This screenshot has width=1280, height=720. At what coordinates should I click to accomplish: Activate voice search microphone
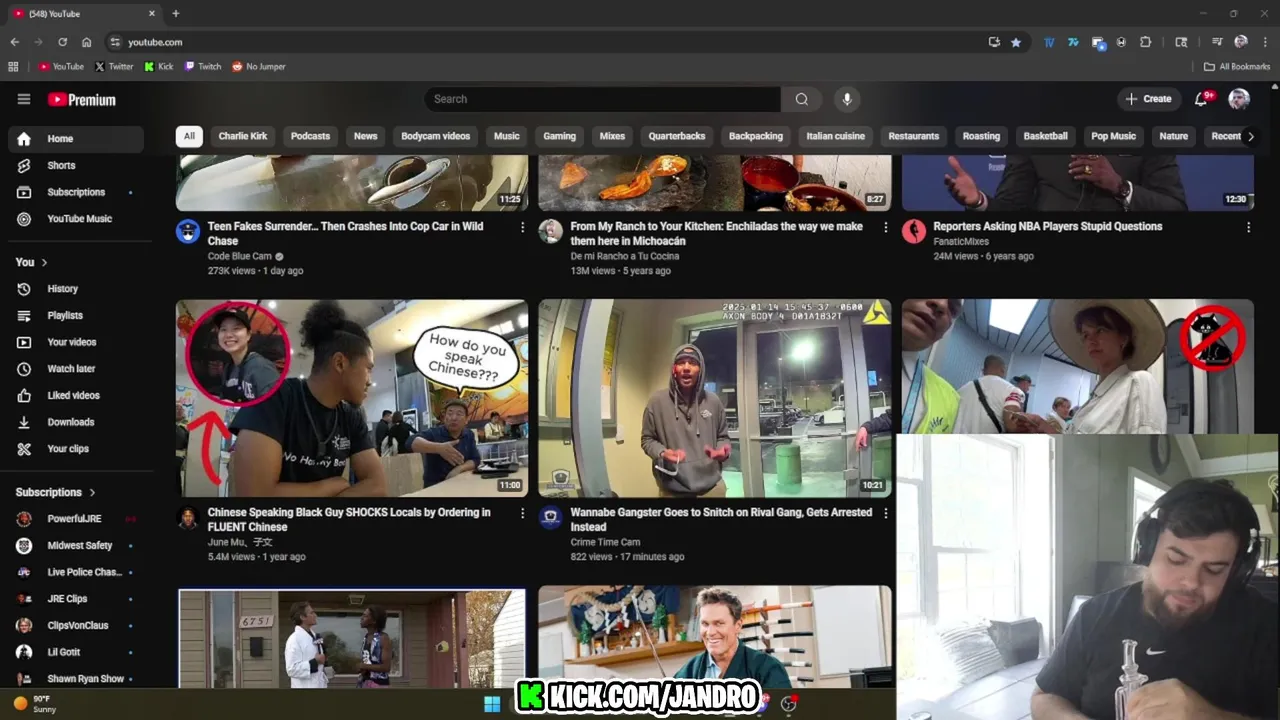[x=847, y=99]
